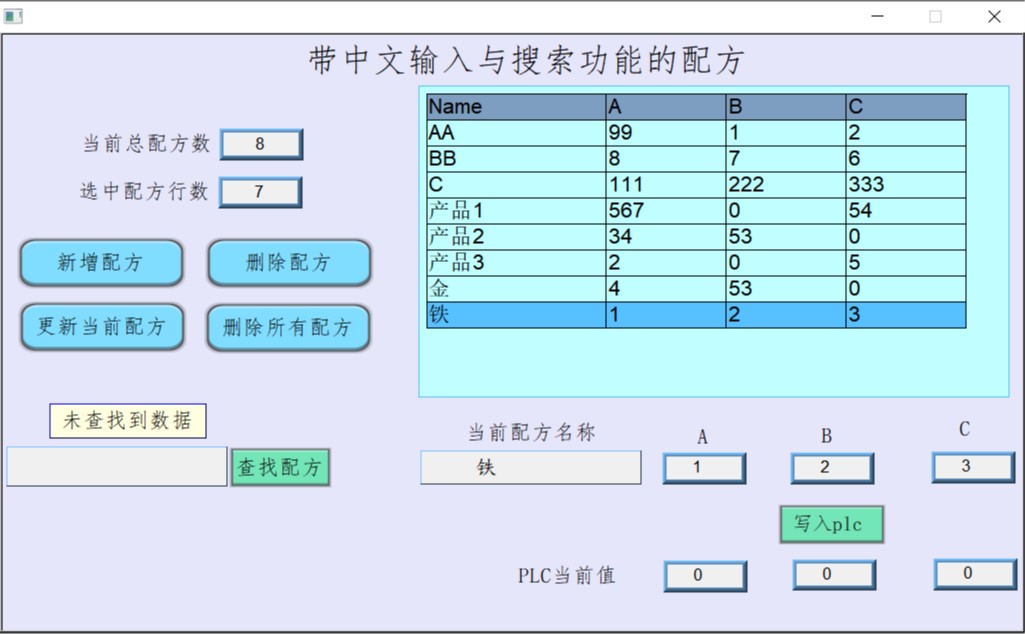Click the 当前总配方数 value field

260,144
